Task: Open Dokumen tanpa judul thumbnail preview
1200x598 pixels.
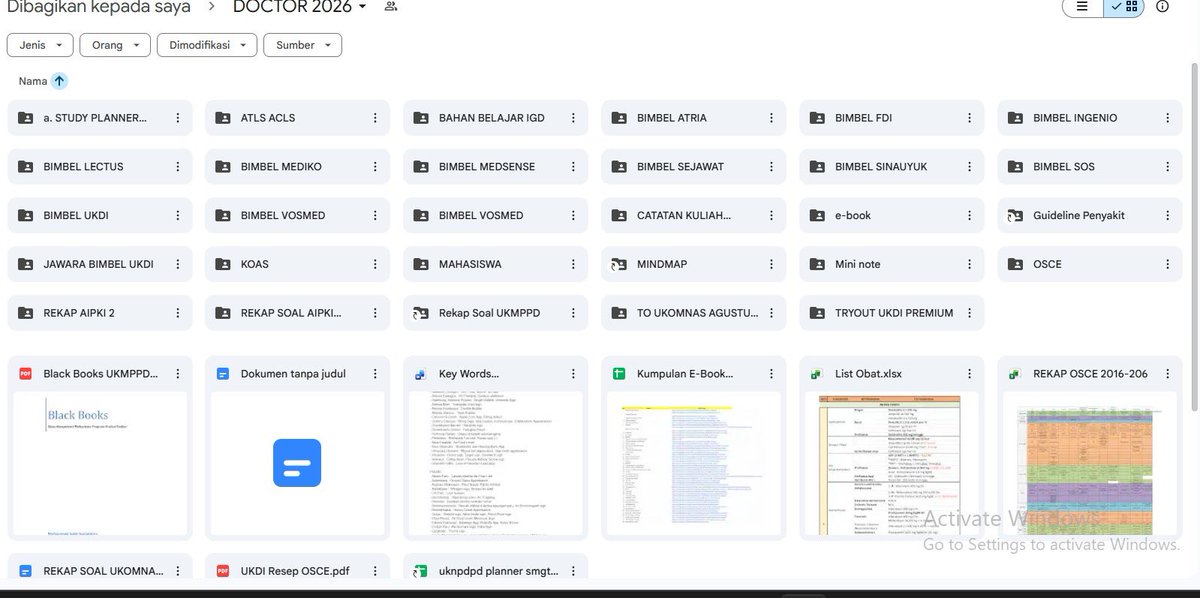Action: (298, 464)
